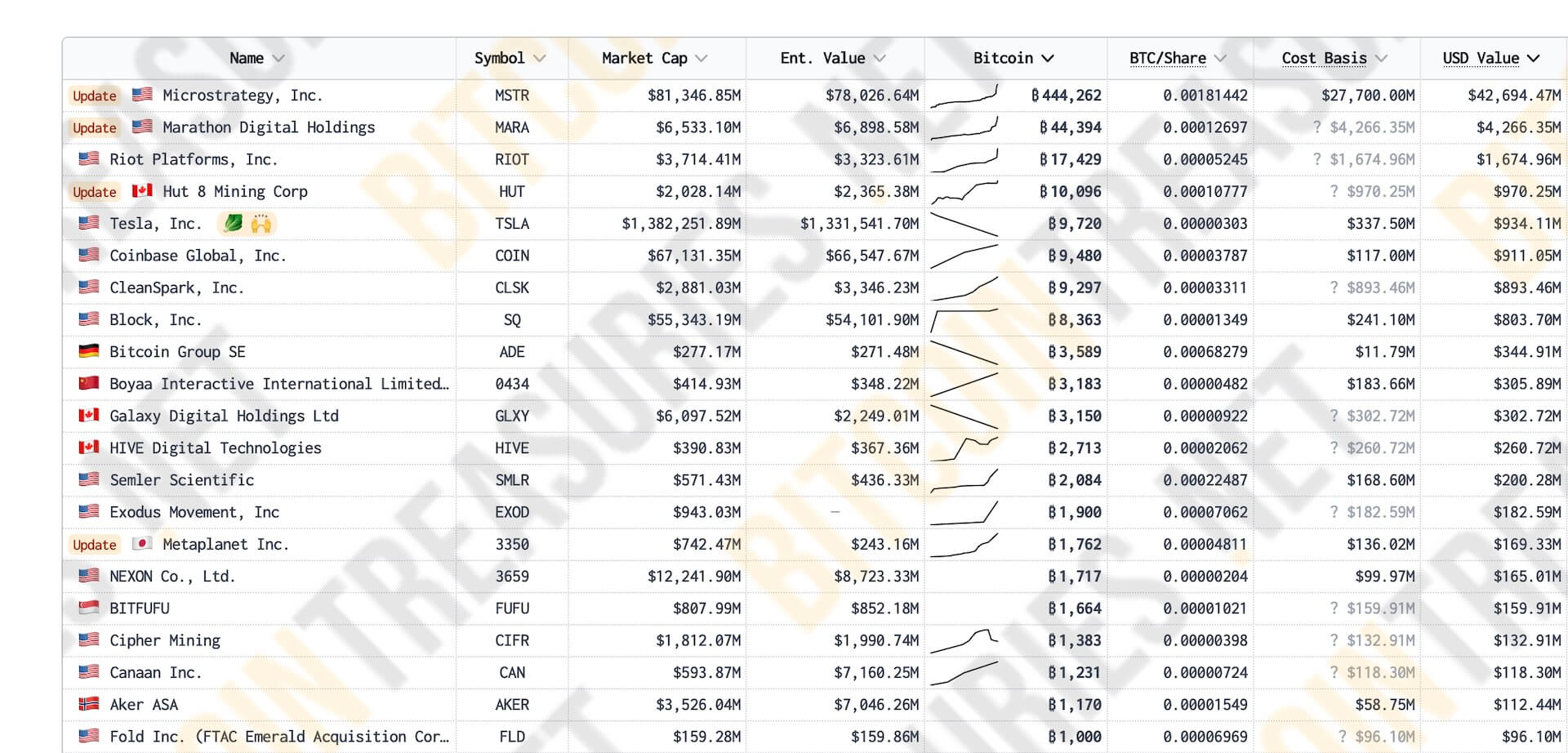Sort by Bitcoin column header
The width and height of the screenshot is (1568, 753).
point(1013,58)
